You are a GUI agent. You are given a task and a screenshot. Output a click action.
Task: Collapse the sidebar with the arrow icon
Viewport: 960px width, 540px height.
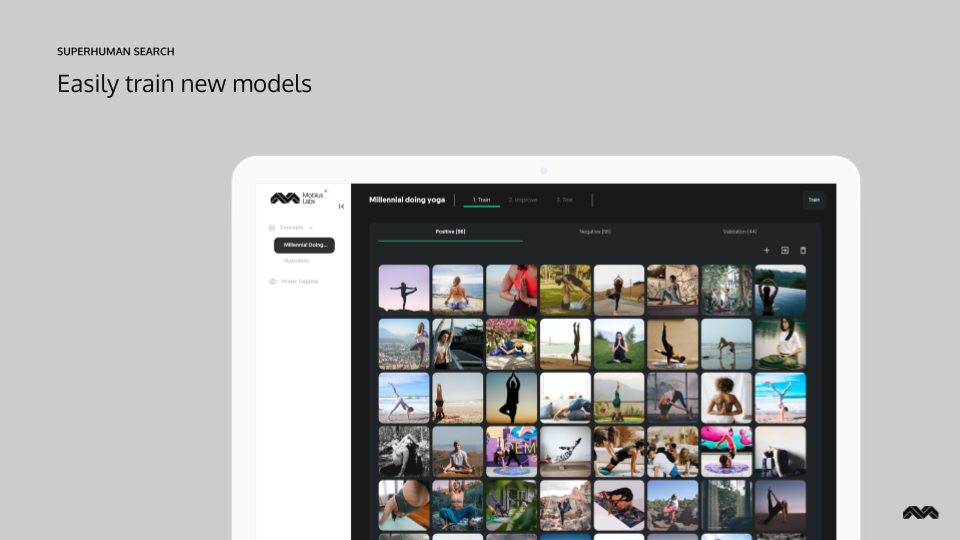[x=341, y=206]
